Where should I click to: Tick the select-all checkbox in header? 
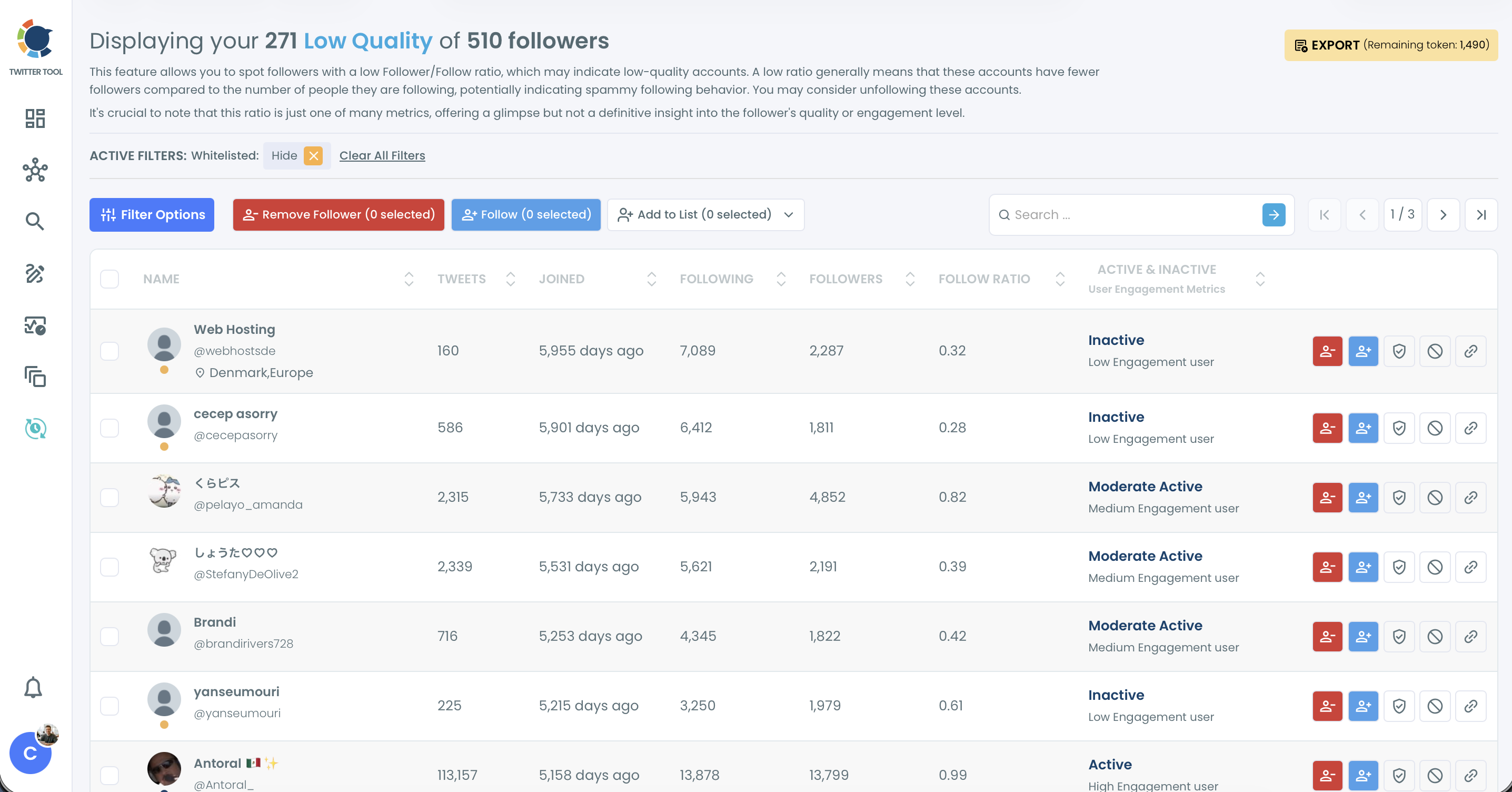pyautogui.click(x=109, y=279)
